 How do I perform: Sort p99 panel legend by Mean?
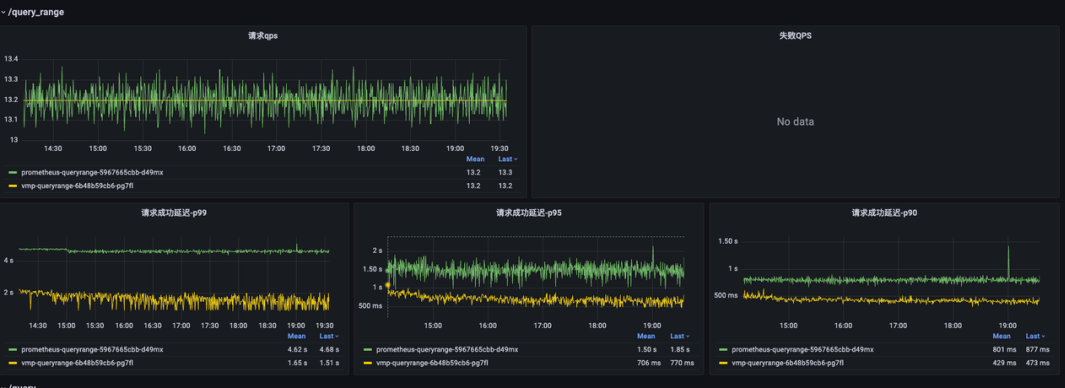[297, 336]
